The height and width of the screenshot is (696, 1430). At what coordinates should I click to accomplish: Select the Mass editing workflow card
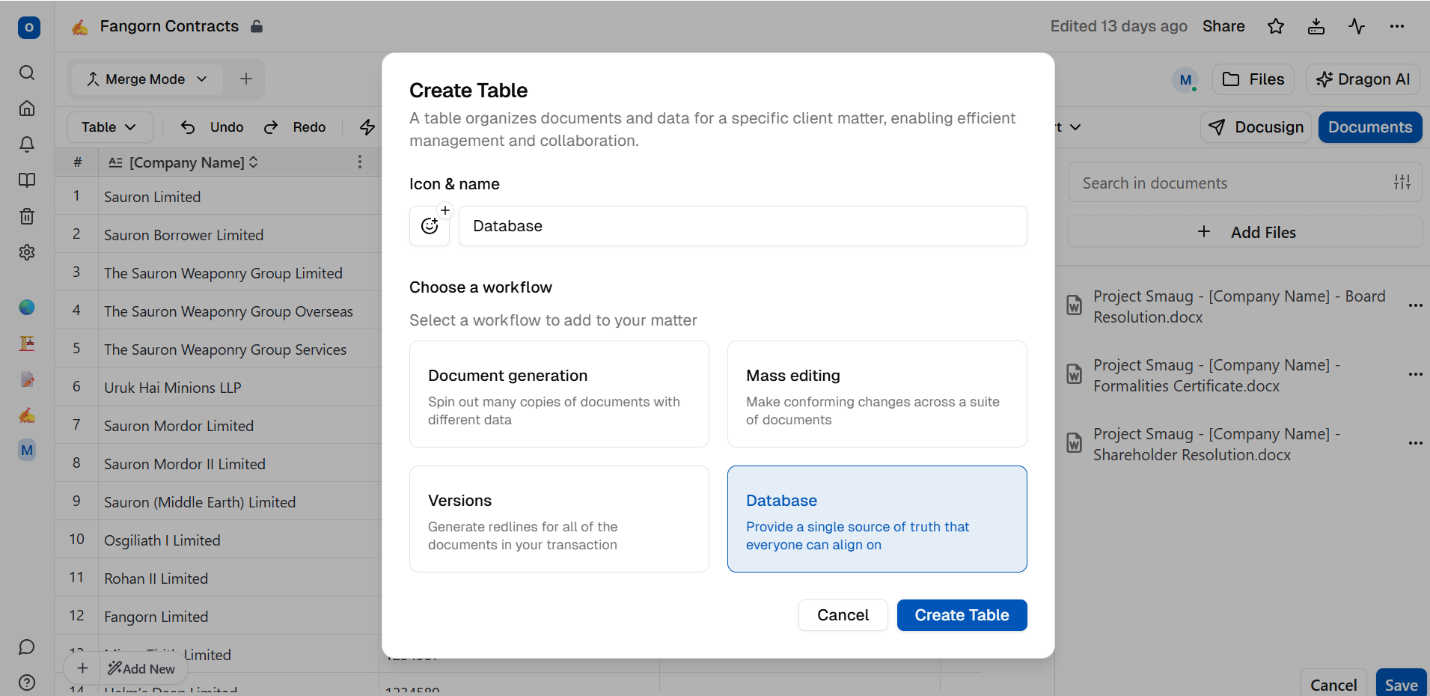[x=877, y=394]
